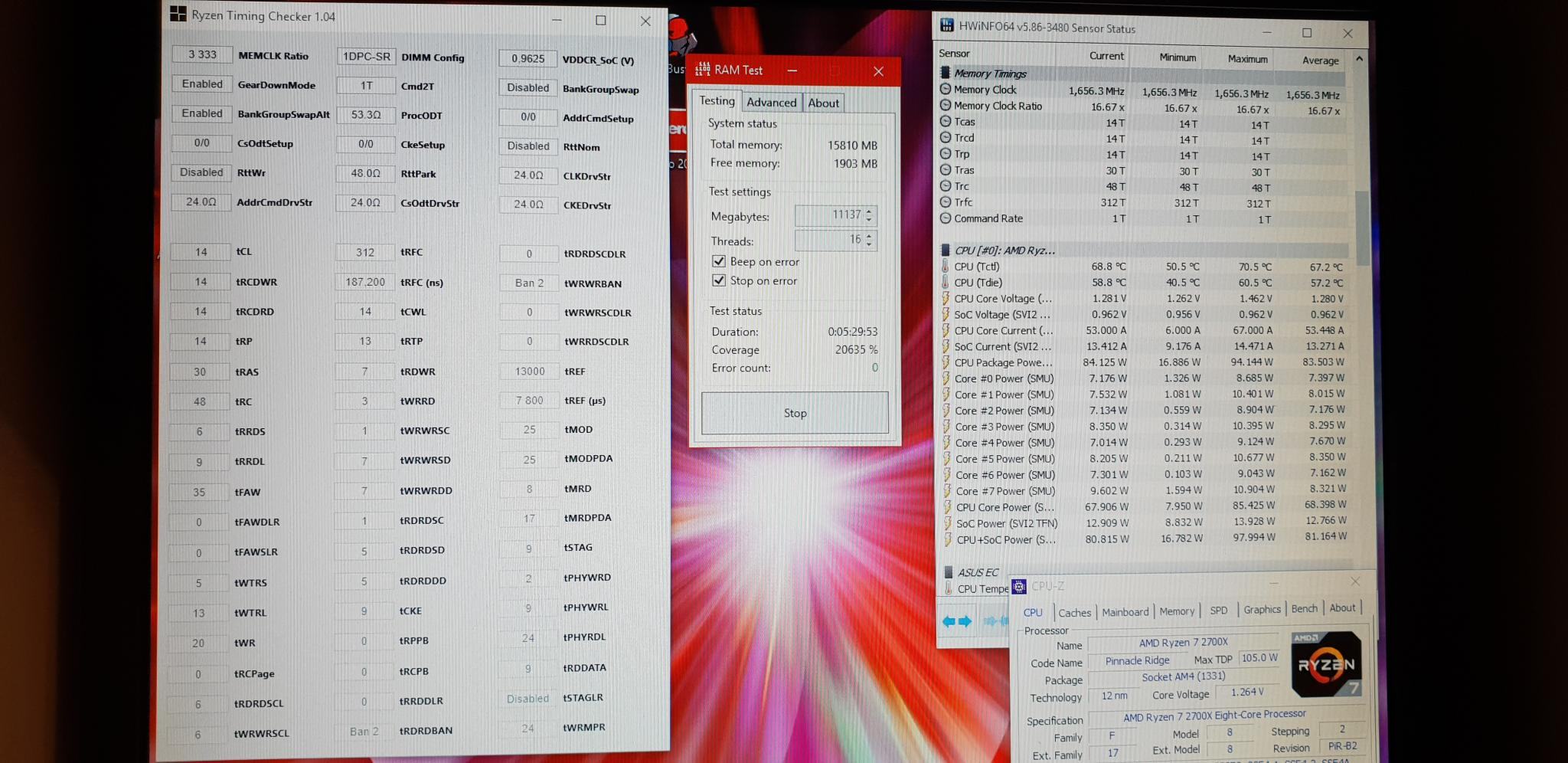1568x763 pixels.
Task: Click the MEMCLK Ratio value field
Action: pyautogui.click(x=202, y=54)
